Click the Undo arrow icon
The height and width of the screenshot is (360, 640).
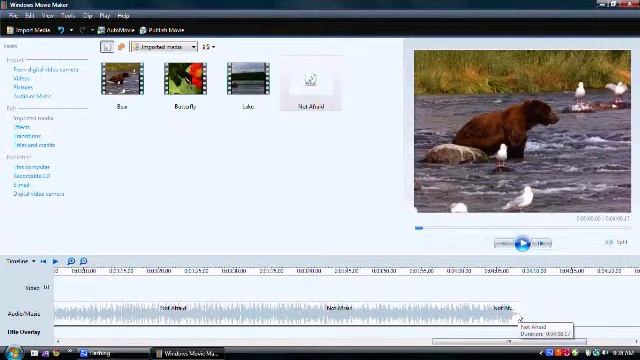[x=61, y=30]
